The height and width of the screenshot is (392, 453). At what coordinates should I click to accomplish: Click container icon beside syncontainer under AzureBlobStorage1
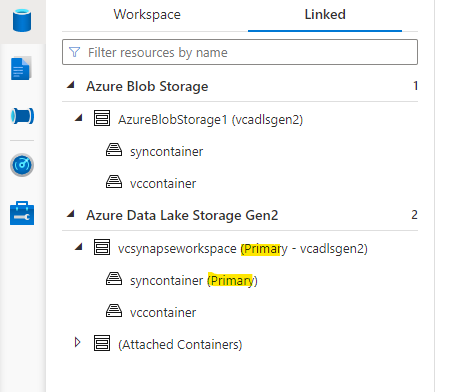[114, 150]
